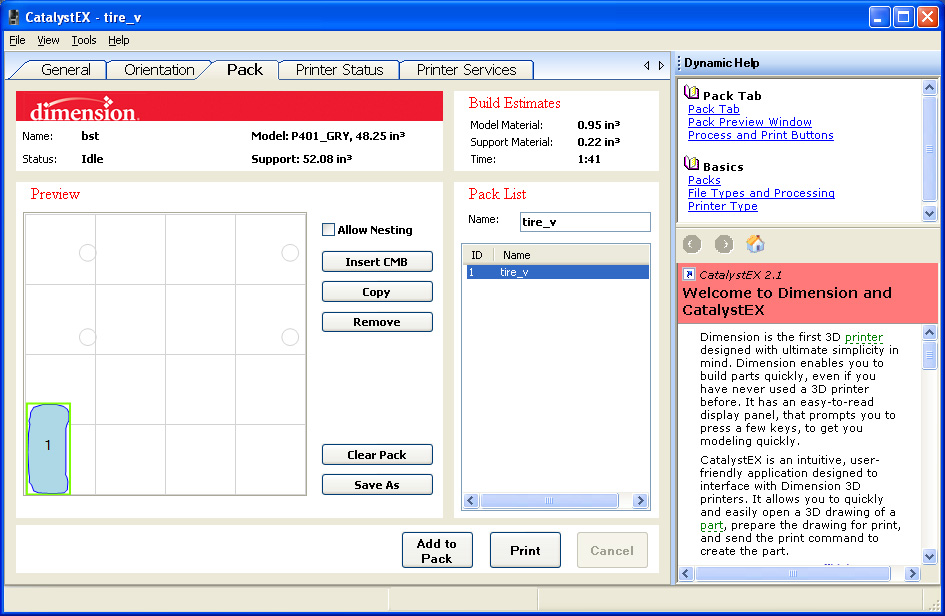Click the printer status text Idle

click(x=92, y=159)
